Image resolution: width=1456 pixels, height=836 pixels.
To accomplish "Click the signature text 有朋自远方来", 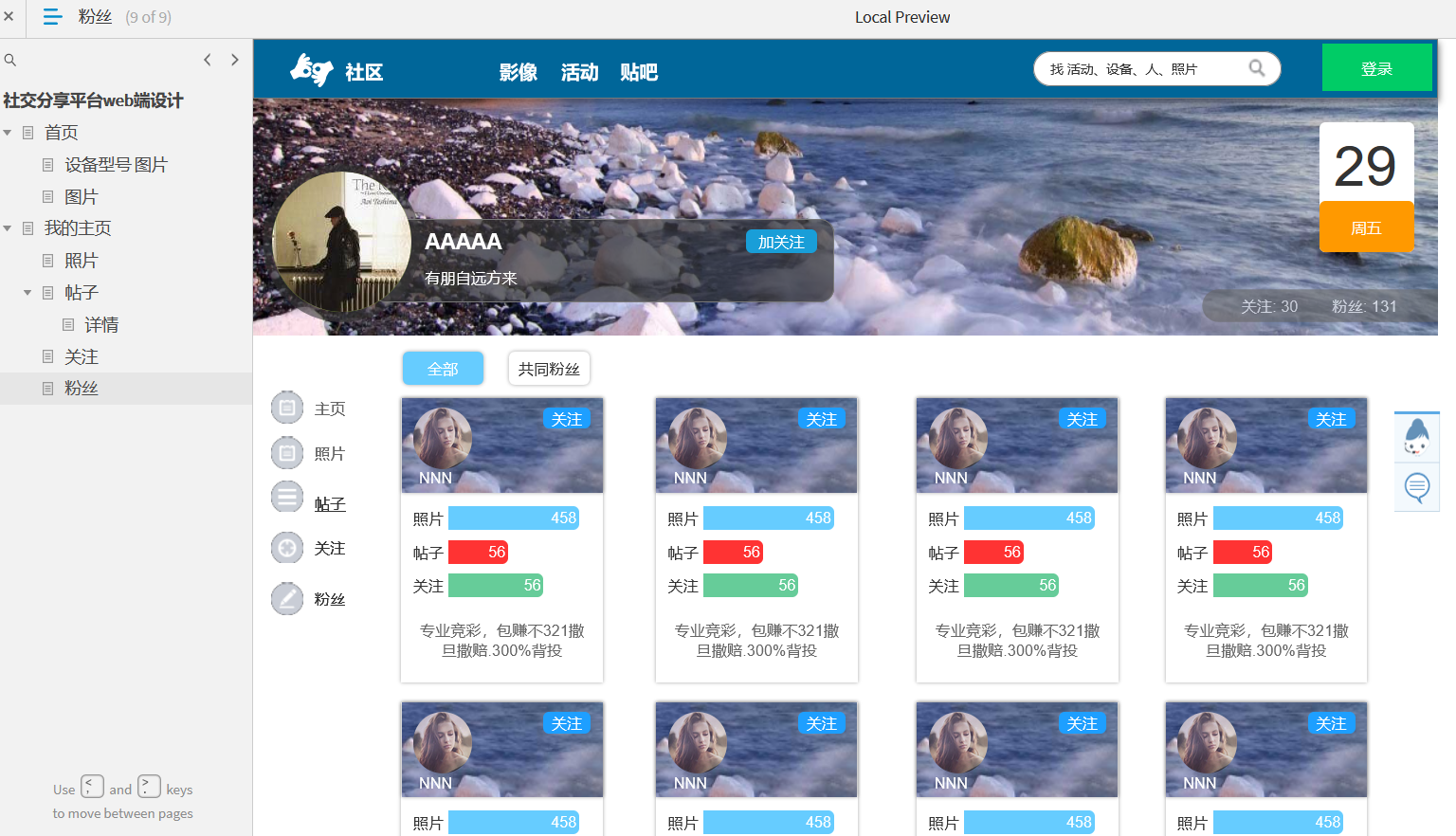I will 471,278.
